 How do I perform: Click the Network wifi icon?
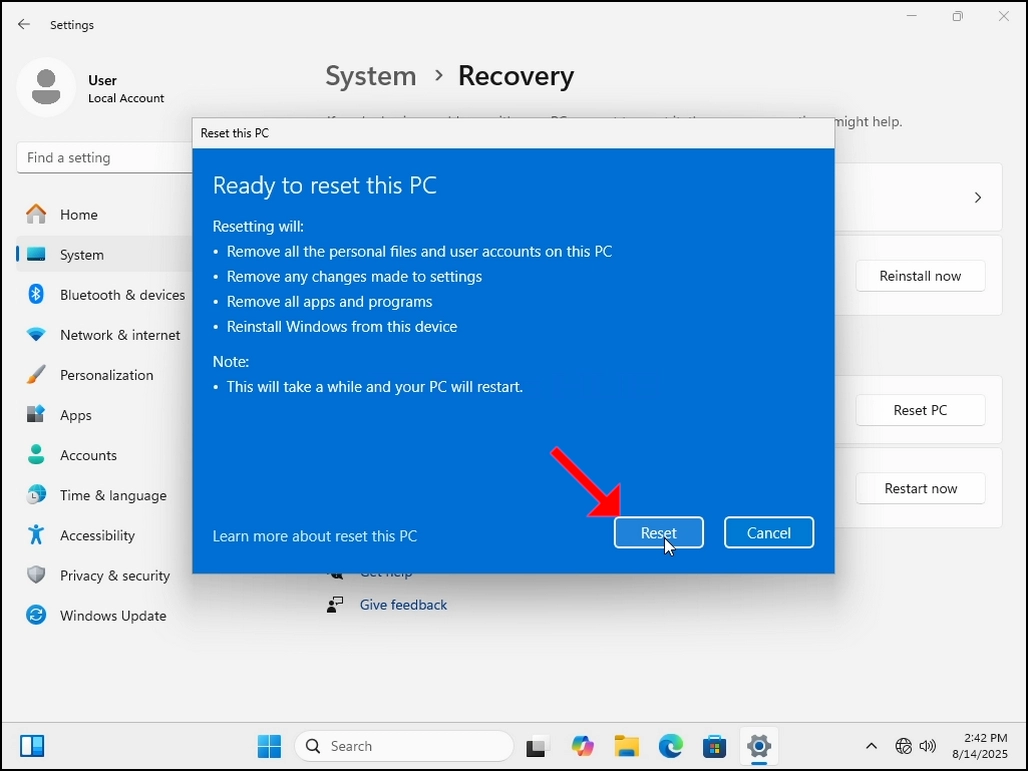point(36,334)
